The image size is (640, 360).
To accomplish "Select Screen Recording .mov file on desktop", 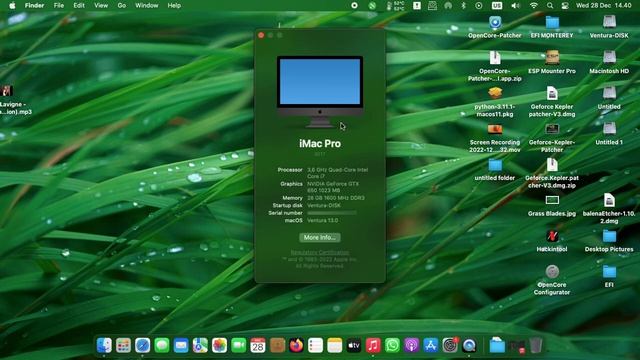I will (495, 129).
